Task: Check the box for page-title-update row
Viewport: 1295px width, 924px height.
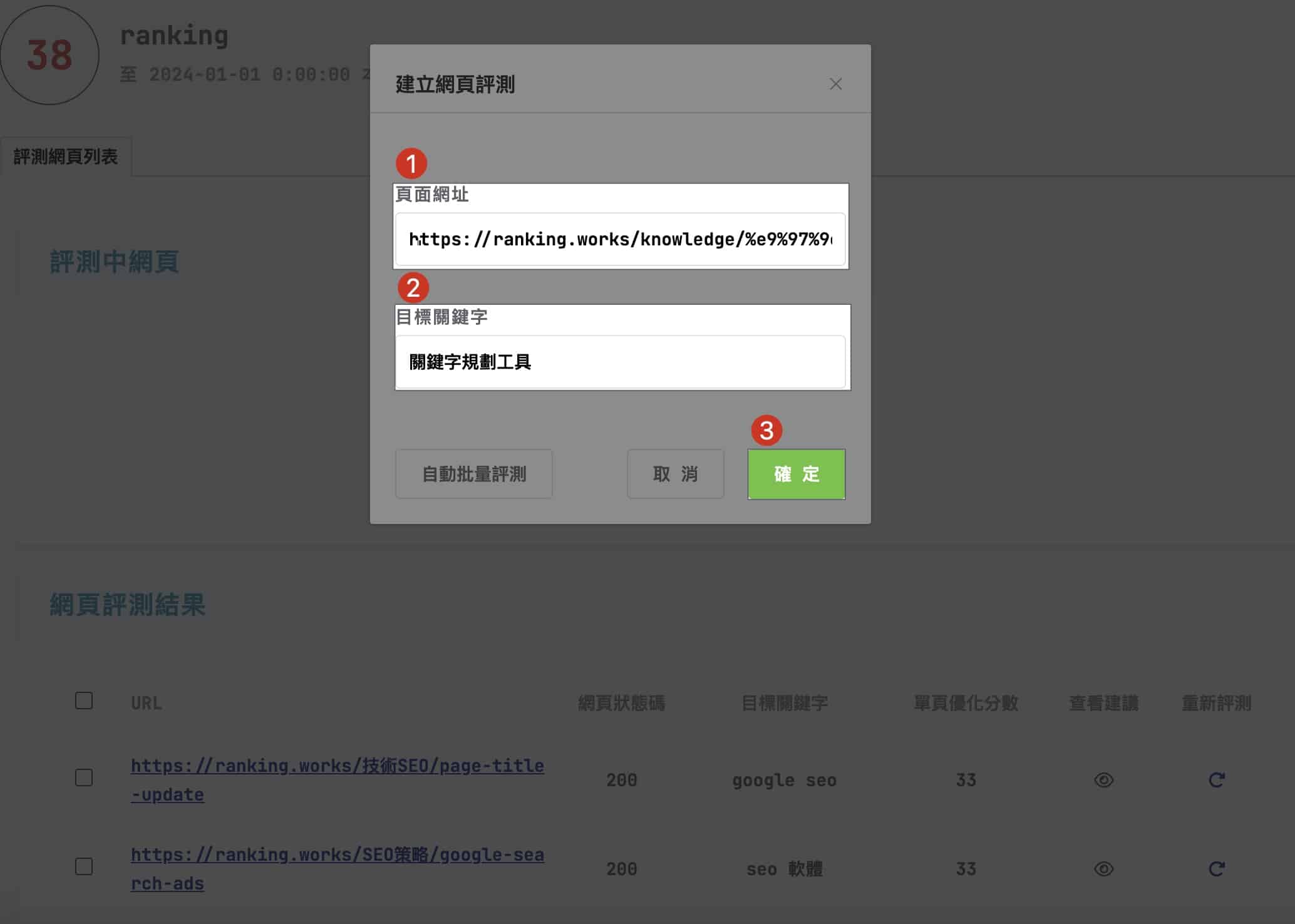Action: point(84,778)
